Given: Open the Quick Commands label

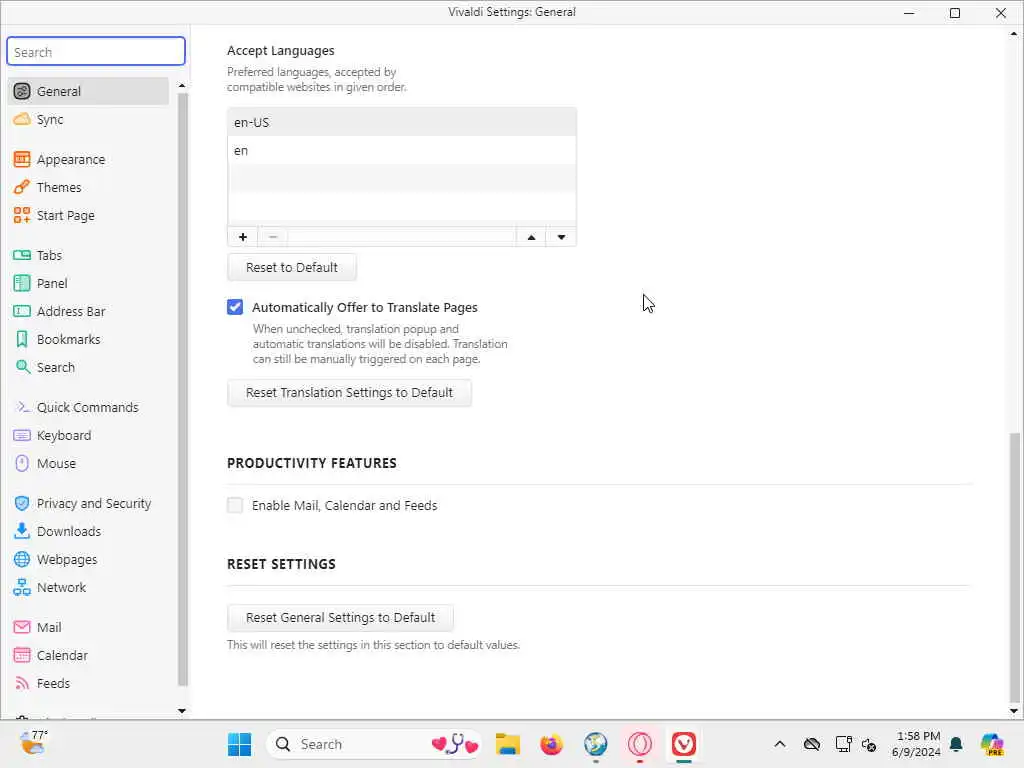Looking at the screenshot, I should 88,408.
